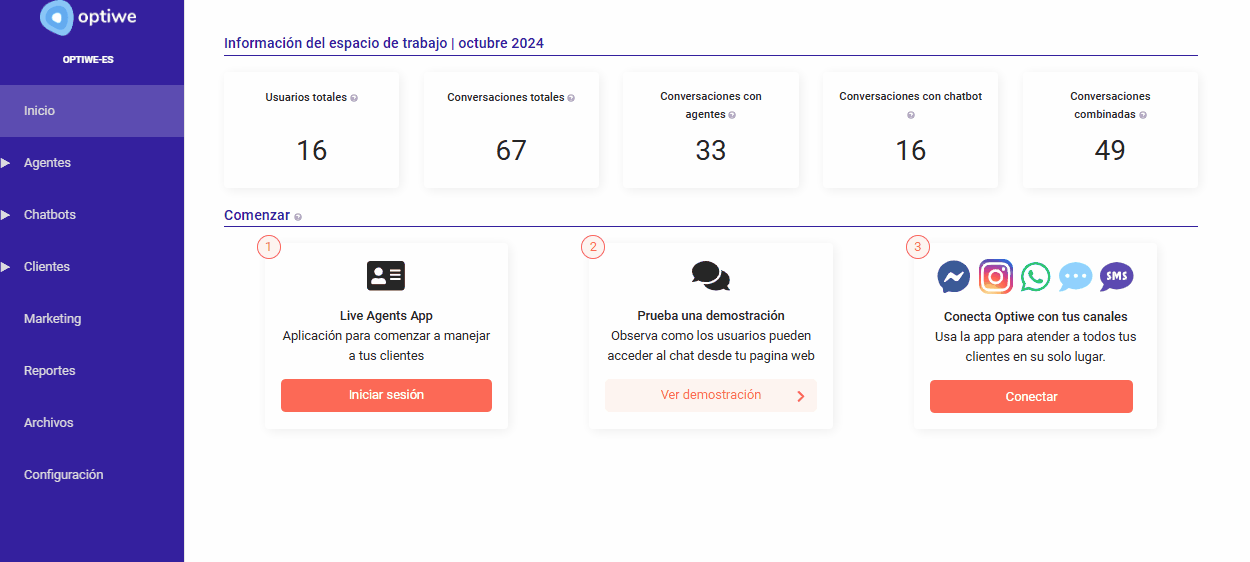Go to Reportes in the sidebar
This screenshot has width=1250, height=562.
(x=50, y=371)
